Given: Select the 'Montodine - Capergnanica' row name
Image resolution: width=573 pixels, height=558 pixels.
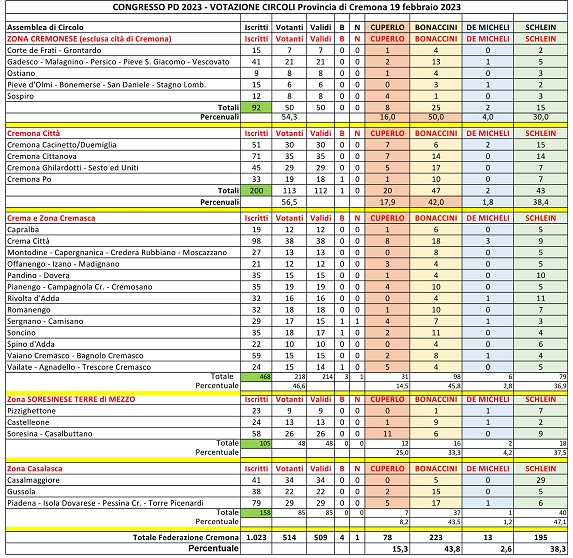Looking at the screenshot, I should click(117, 253).
